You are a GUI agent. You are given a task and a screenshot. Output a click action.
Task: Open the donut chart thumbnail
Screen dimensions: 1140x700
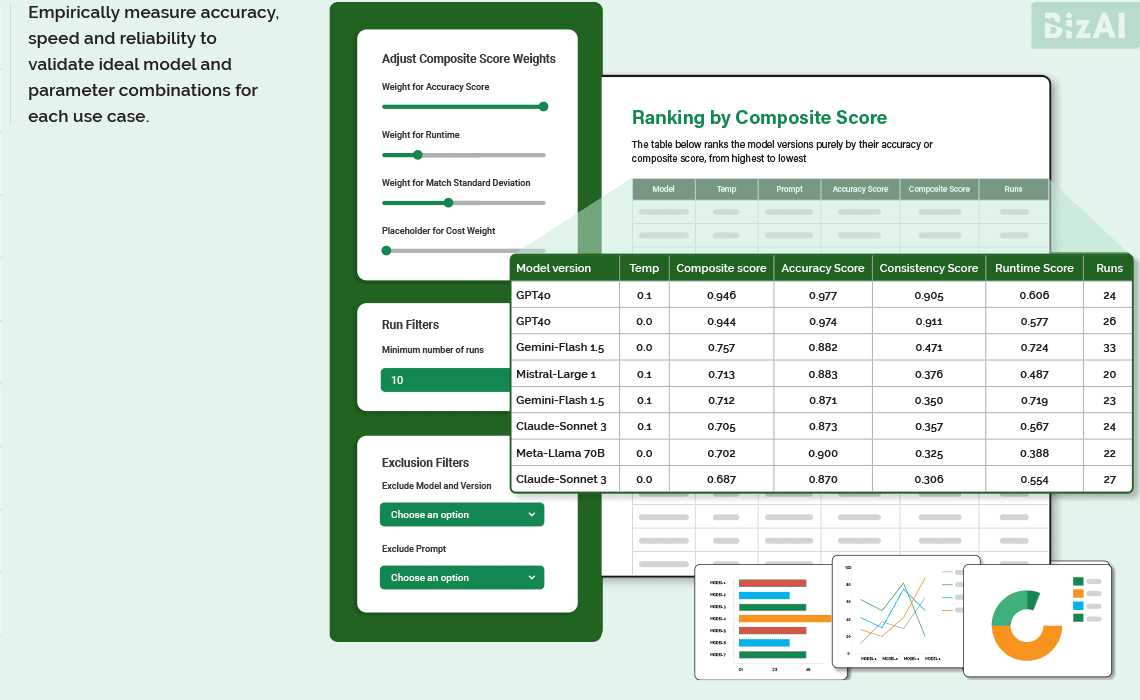tap(1037, 620)
